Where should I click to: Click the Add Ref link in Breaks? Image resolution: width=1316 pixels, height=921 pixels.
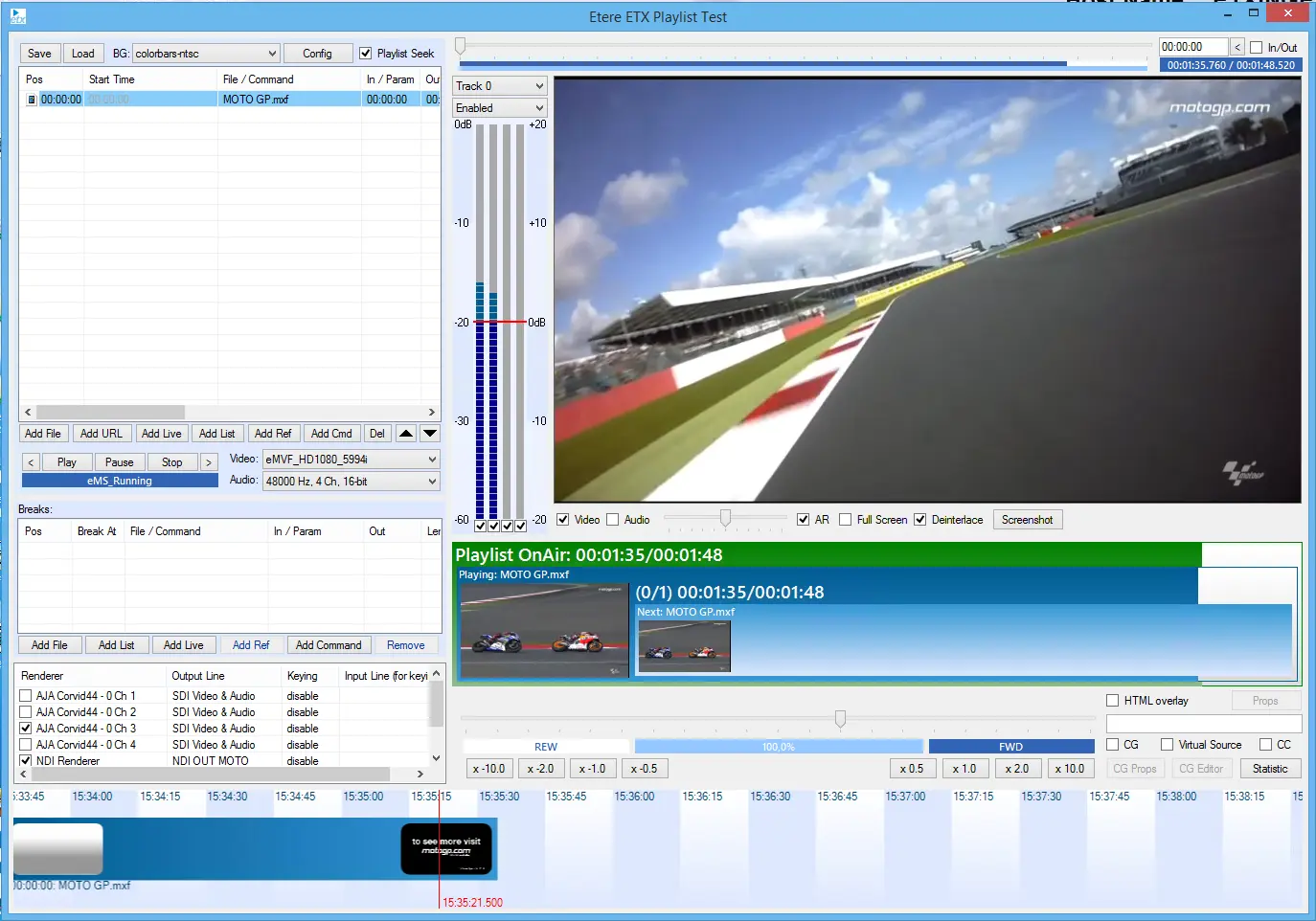pos(251,645)
